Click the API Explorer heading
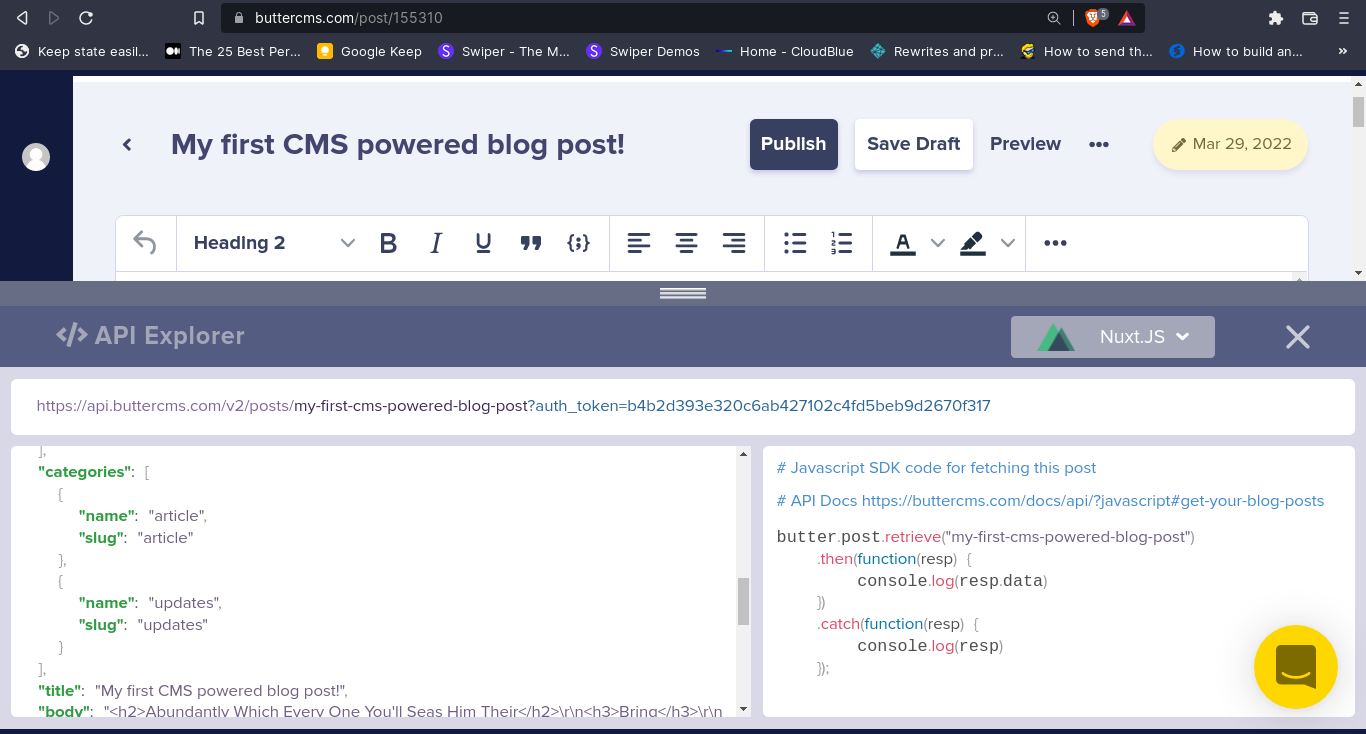 click(150, 336)
